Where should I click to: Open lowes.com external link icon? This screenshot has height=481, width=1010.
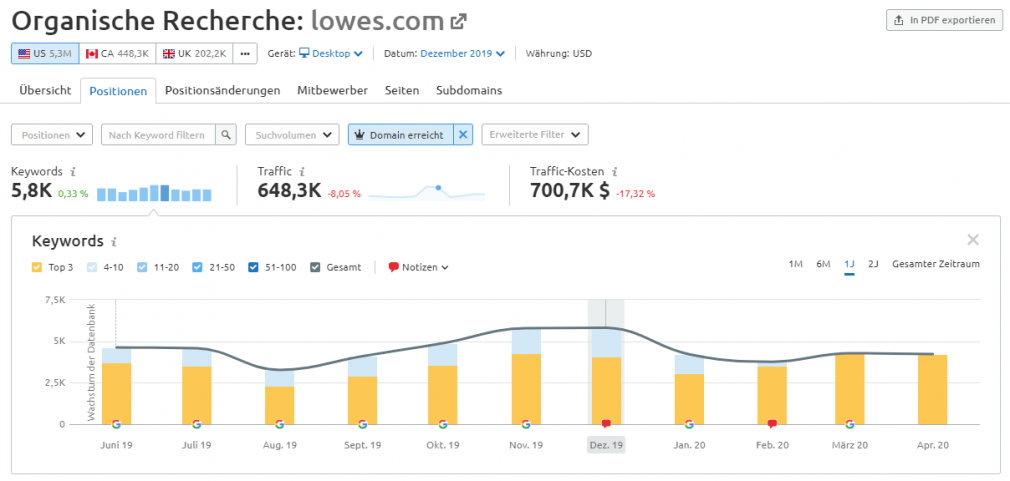pos(458,22)
